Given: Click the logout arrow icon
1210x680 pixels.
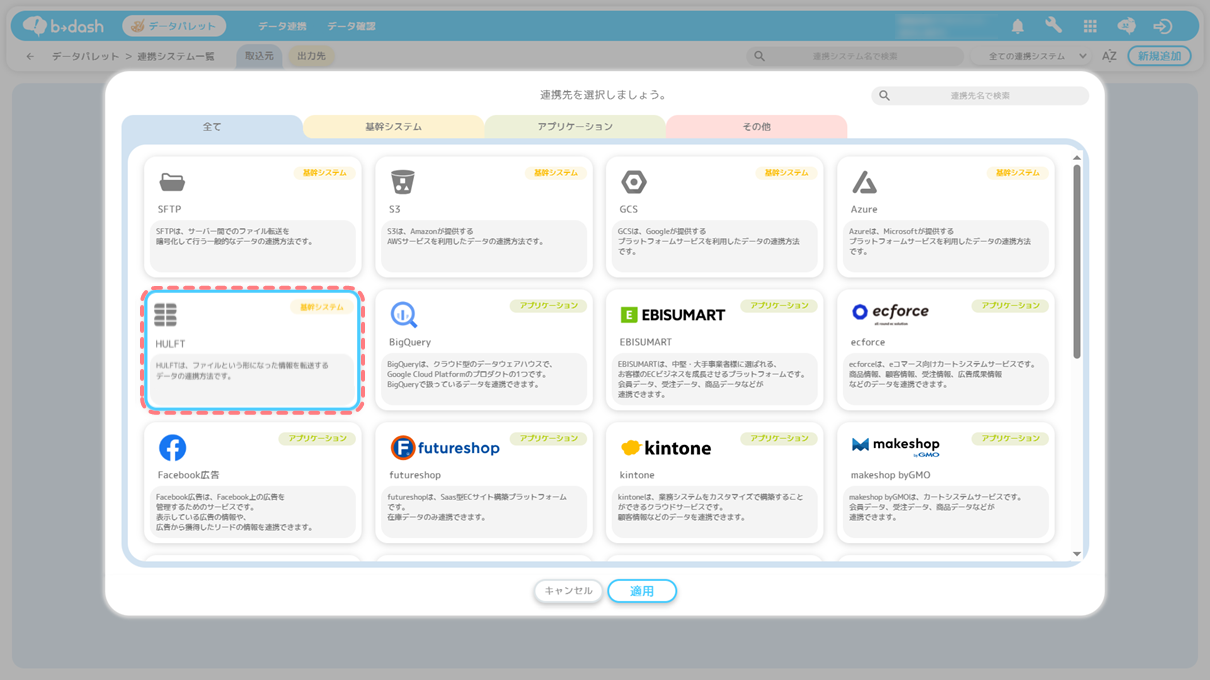Looking at the screenshot, I should tap(1162, 27).
